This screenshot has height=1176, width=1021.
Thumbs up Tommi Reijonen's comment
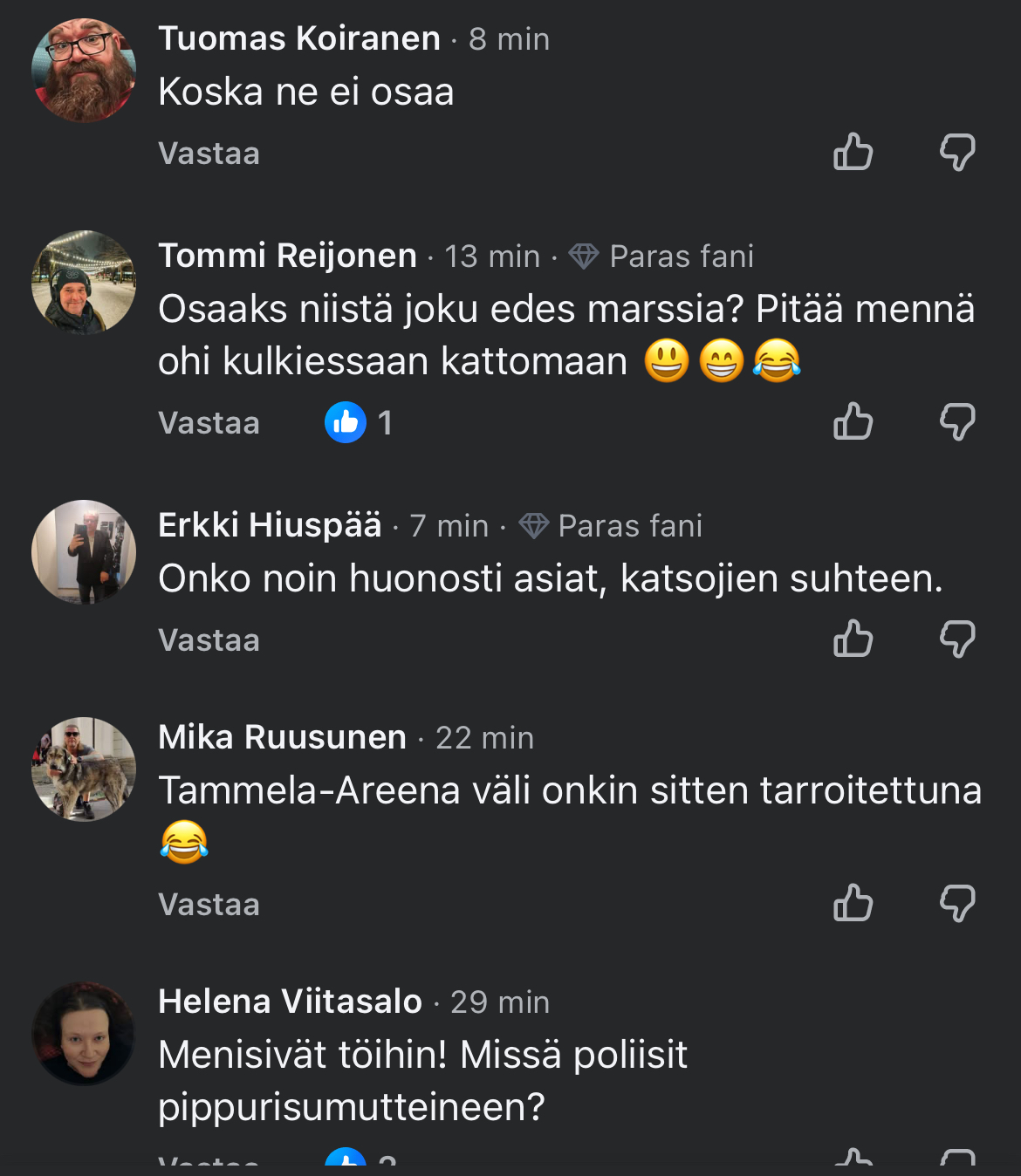(853, 422)
